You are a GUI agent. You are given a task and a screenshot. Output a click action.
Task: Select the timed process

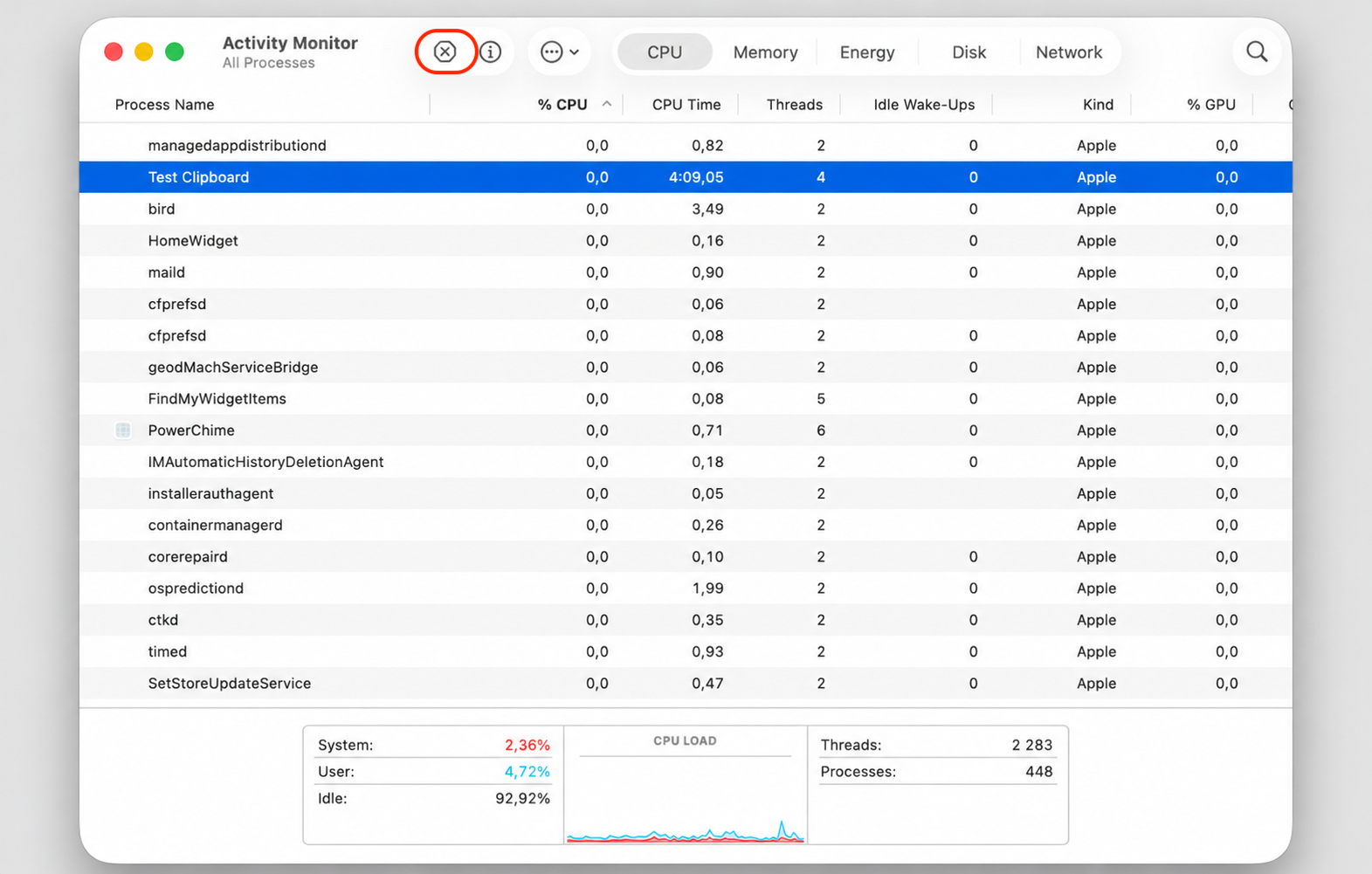[686, 651]
